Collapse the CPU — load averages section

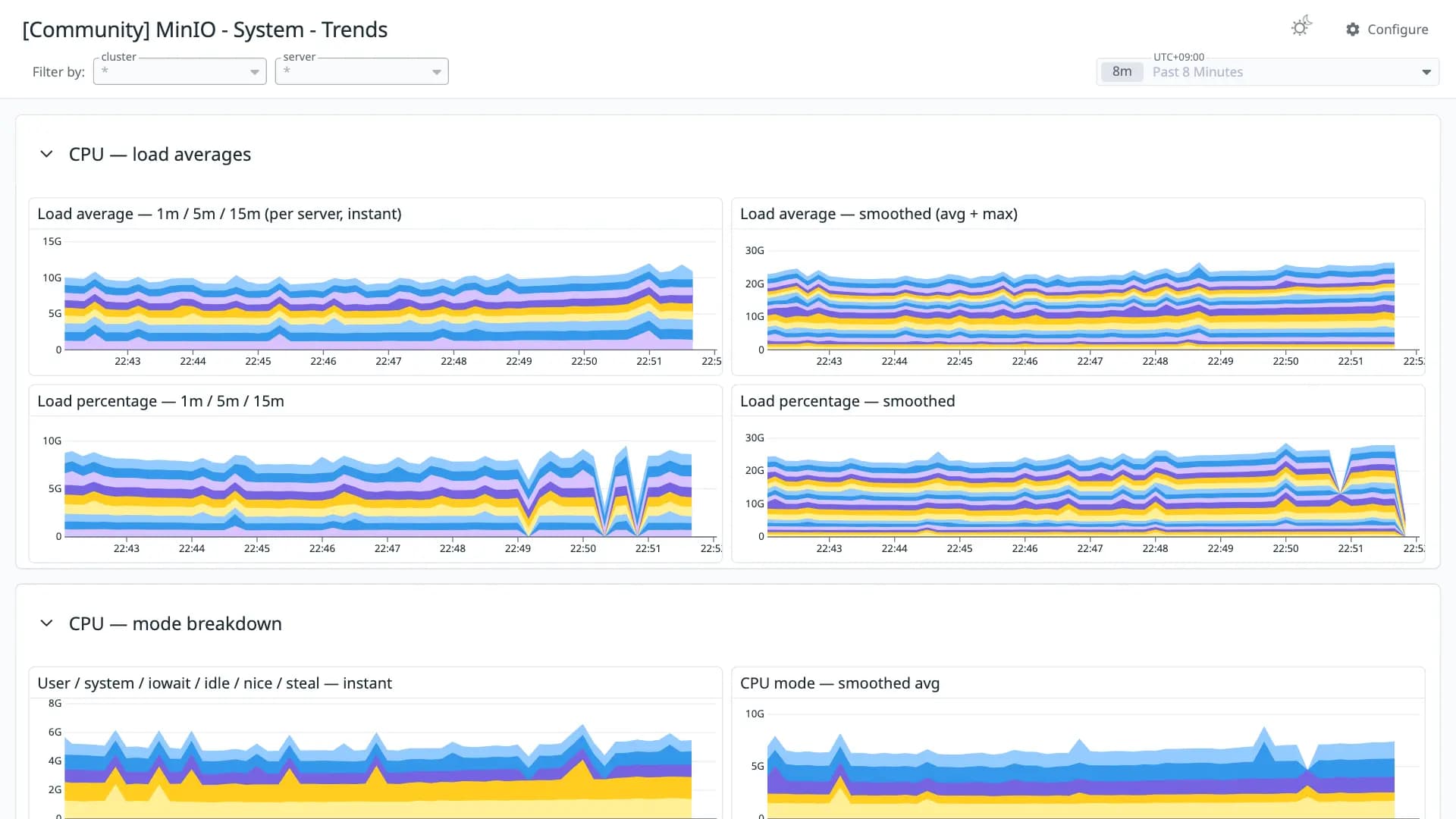[46, 154]
